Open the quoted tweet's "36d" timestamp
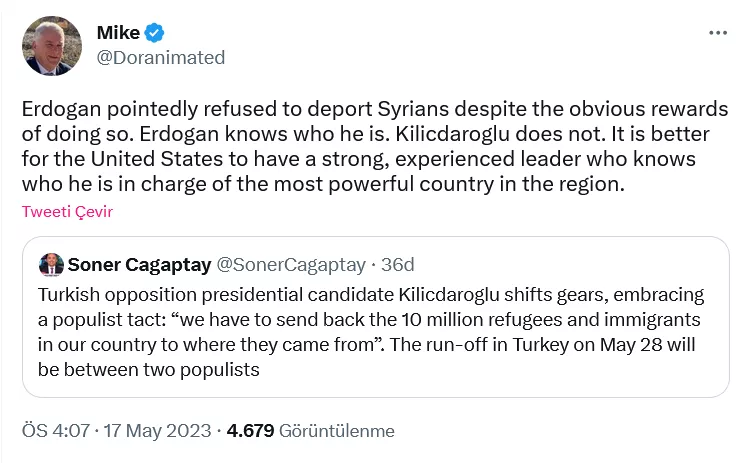748x463 pixels. [x=396, y=265]
